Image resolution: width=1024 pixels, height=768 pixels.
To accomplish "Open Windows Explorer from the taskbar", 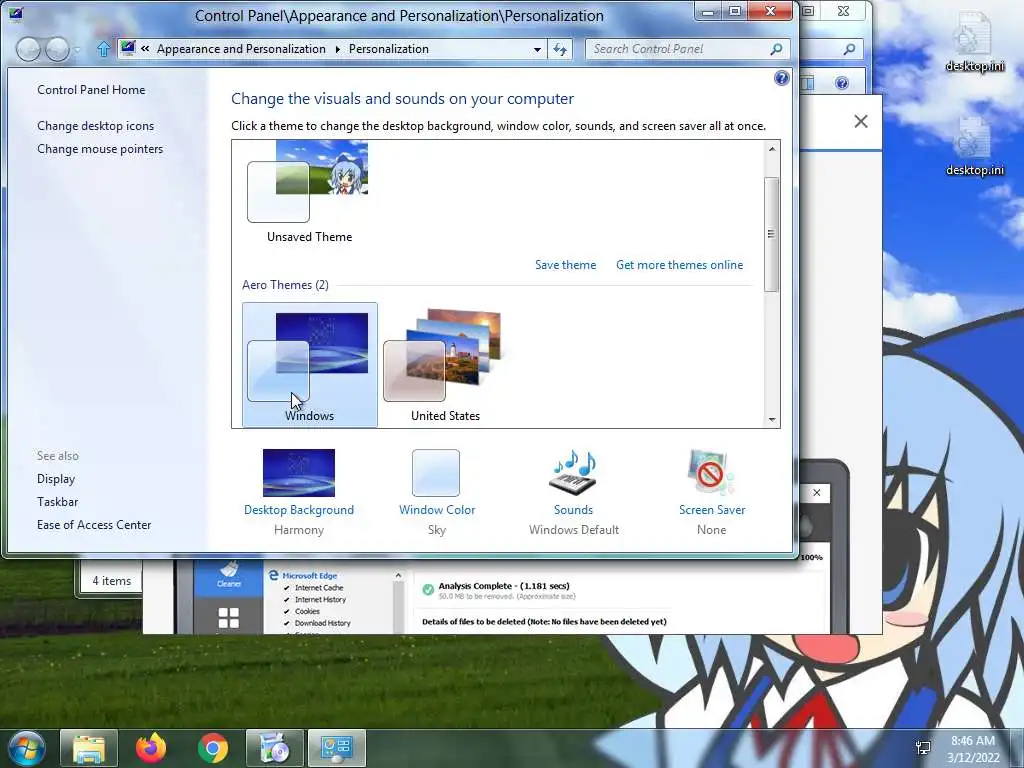I will click(x=89, y=748).
